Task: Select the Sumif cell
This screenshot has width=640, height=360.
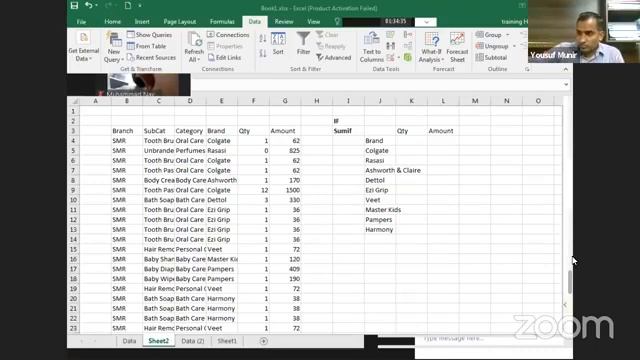Action: click(348, 131)
